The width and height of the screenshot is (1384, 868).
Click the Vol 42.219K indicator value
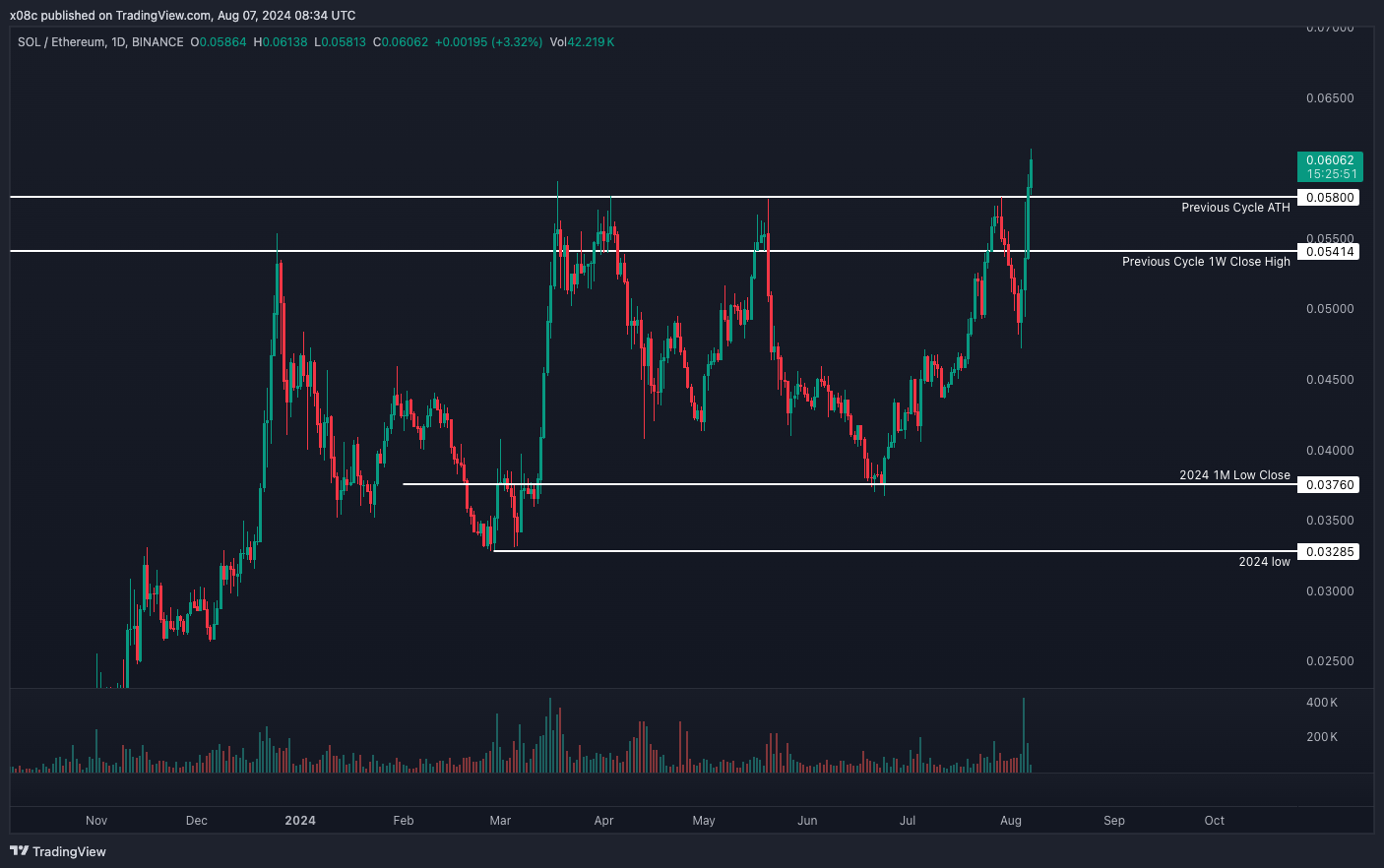pos(582,42)
